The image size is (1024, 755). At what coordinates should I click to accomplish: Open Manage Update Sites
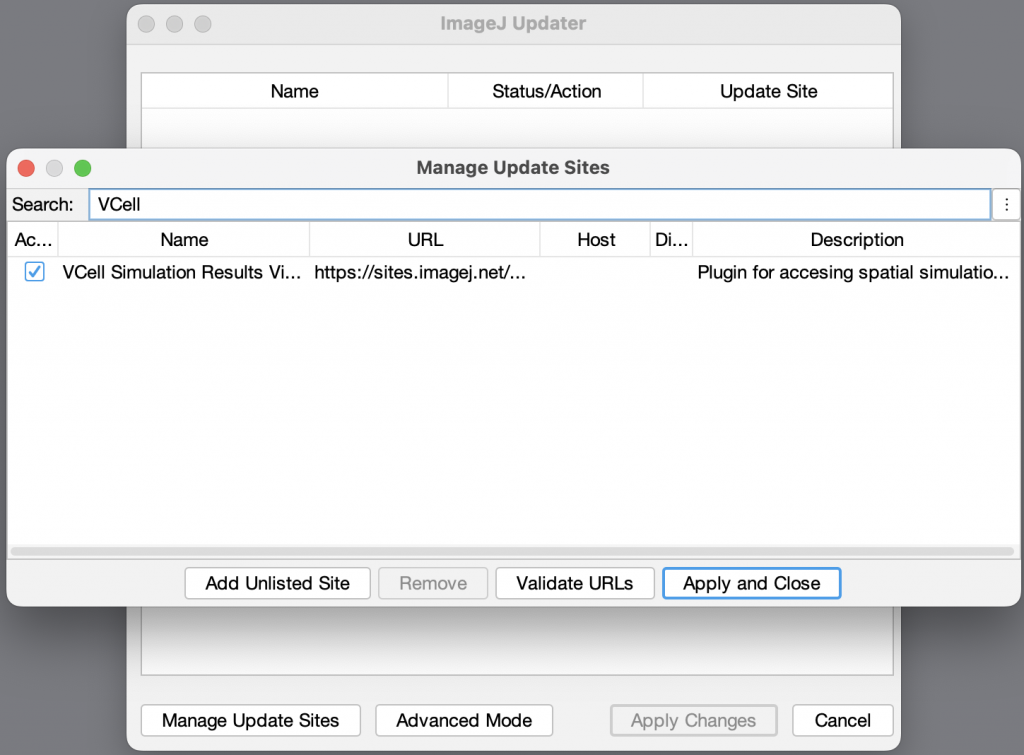(x=250, y=720)
